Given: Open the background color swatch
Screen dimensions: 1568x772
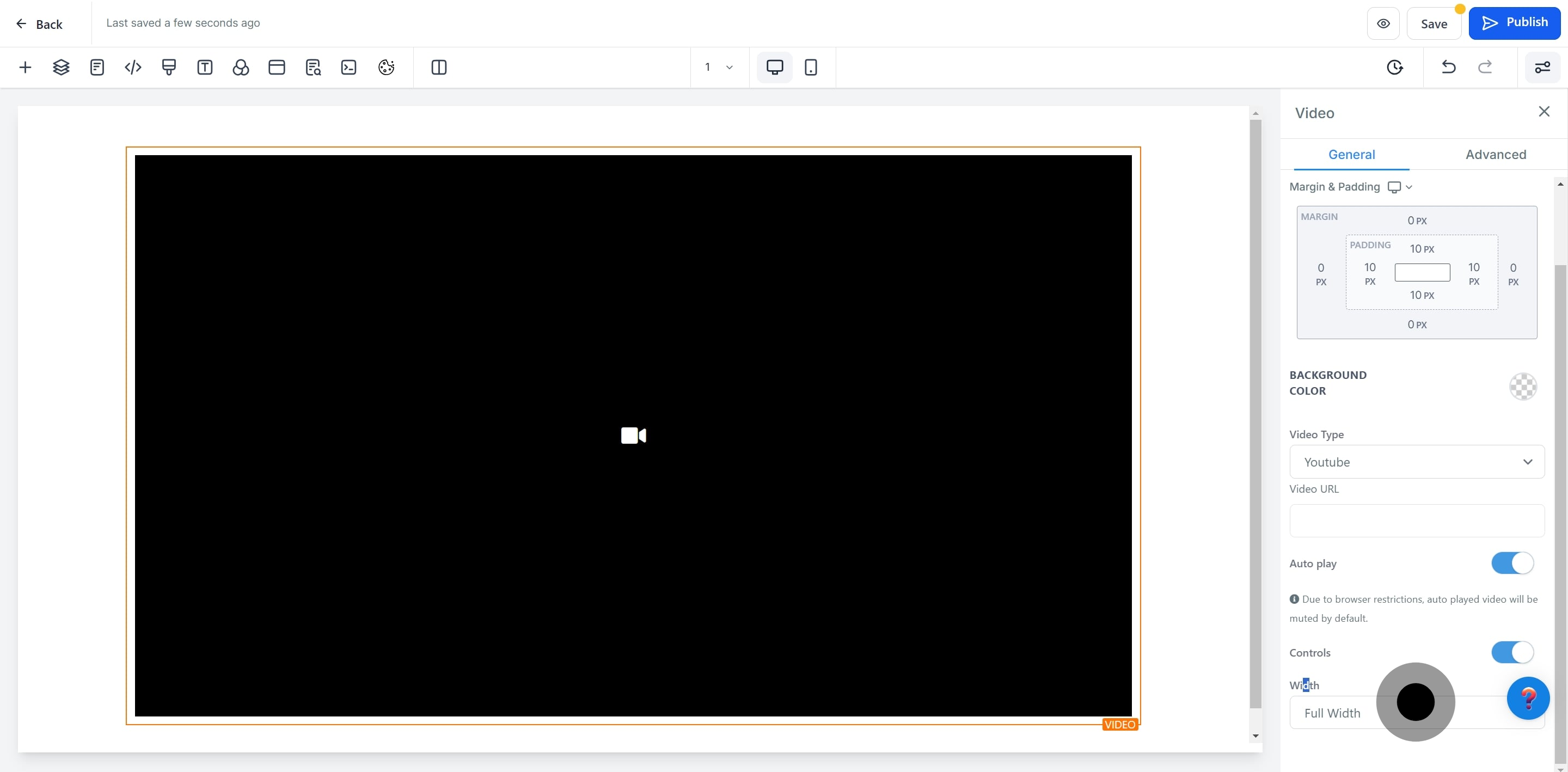Looking at the screenshot, I should click(x=1522, y=386).
